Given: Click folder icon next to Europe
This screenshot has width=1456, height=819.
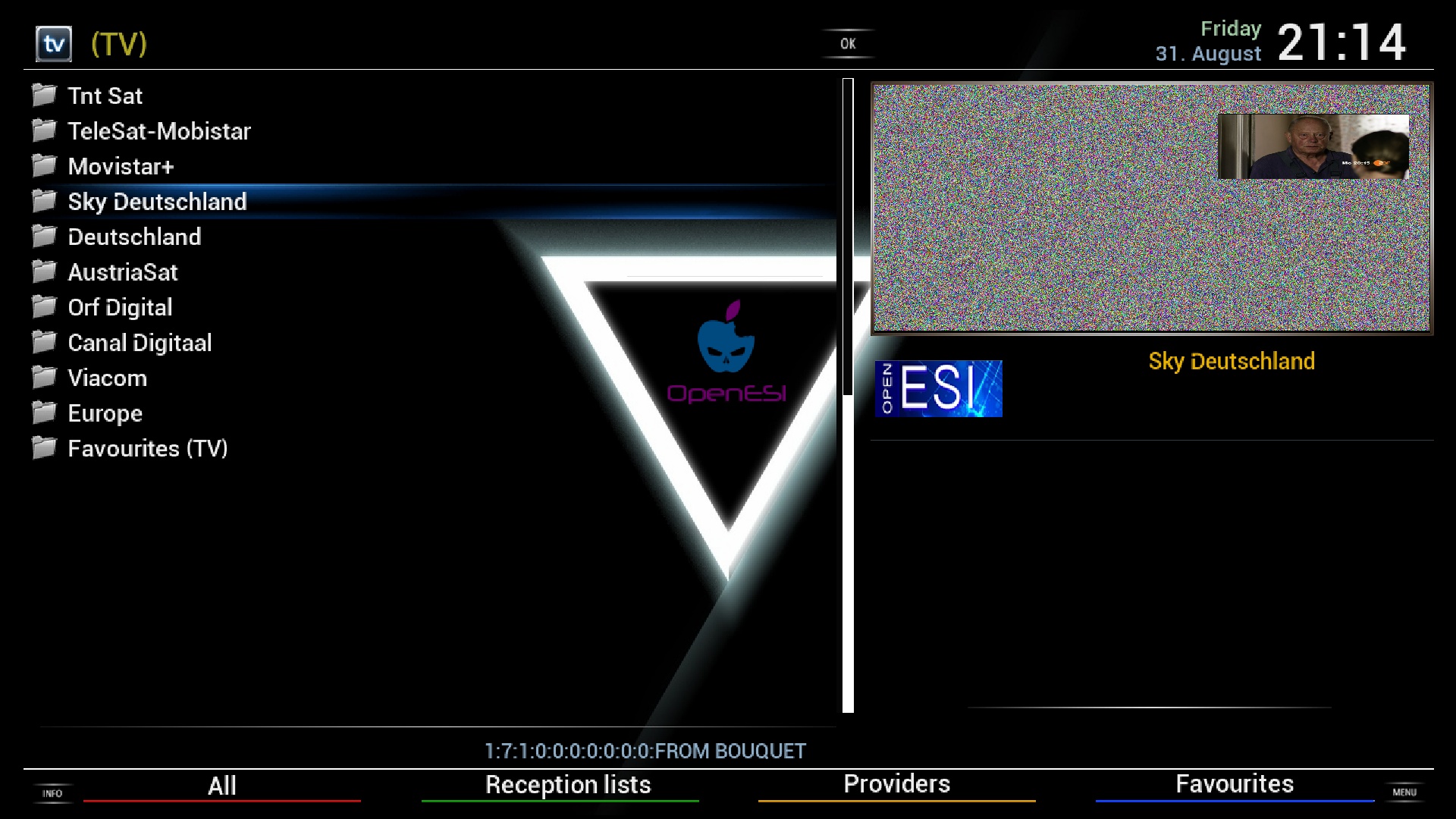Looking at the screenshot, I should (x=44, y=413).
